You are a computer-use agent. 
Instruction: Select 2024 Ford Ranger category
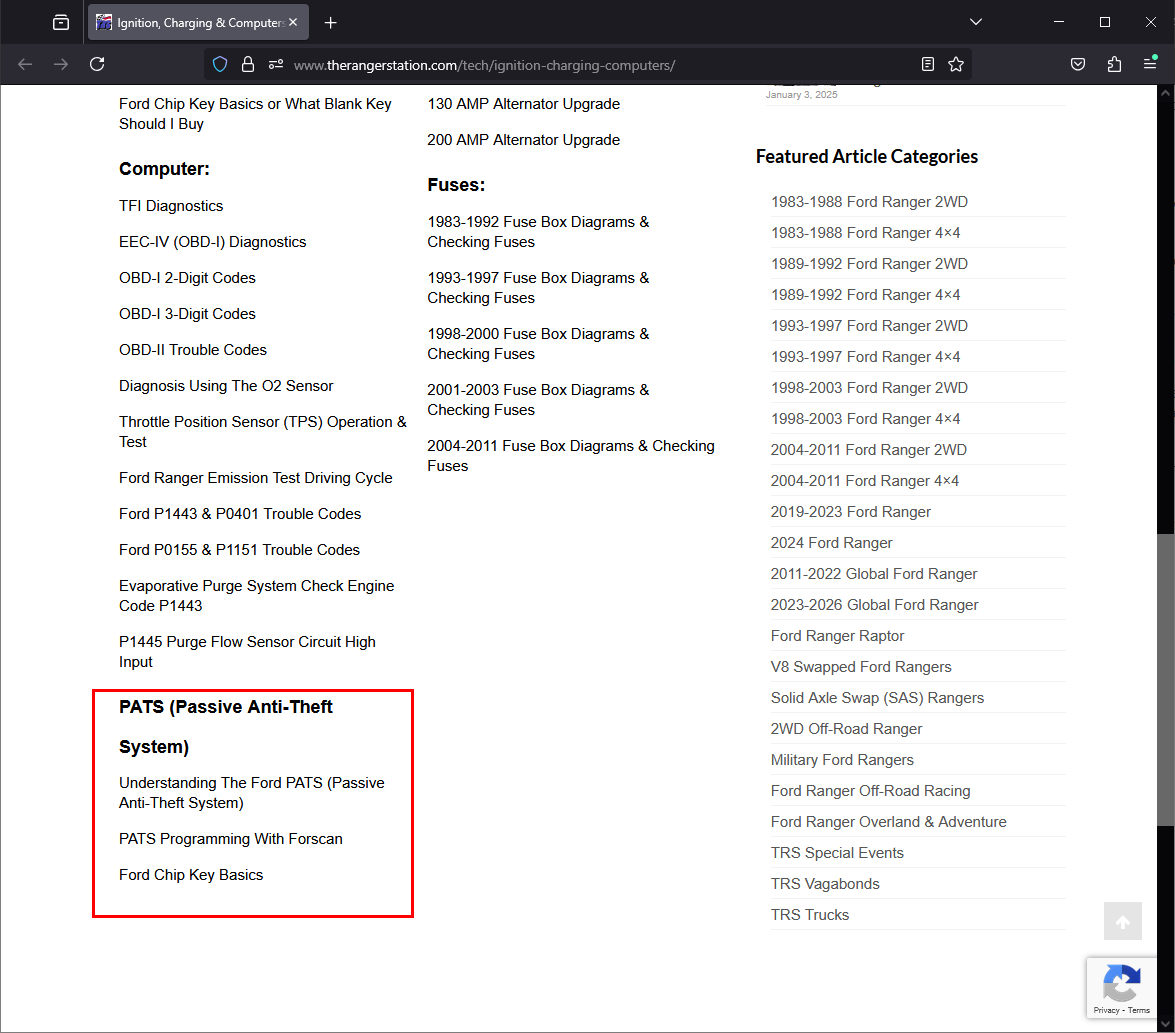pyautogui.click(x=832, y=542)
